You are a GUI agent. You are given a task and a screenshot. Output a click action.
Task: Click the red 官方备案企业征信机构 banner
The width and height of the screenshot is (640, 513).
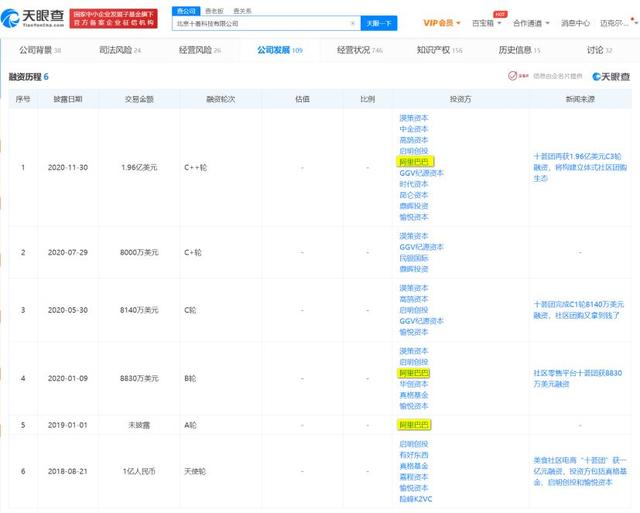point(113,19)
